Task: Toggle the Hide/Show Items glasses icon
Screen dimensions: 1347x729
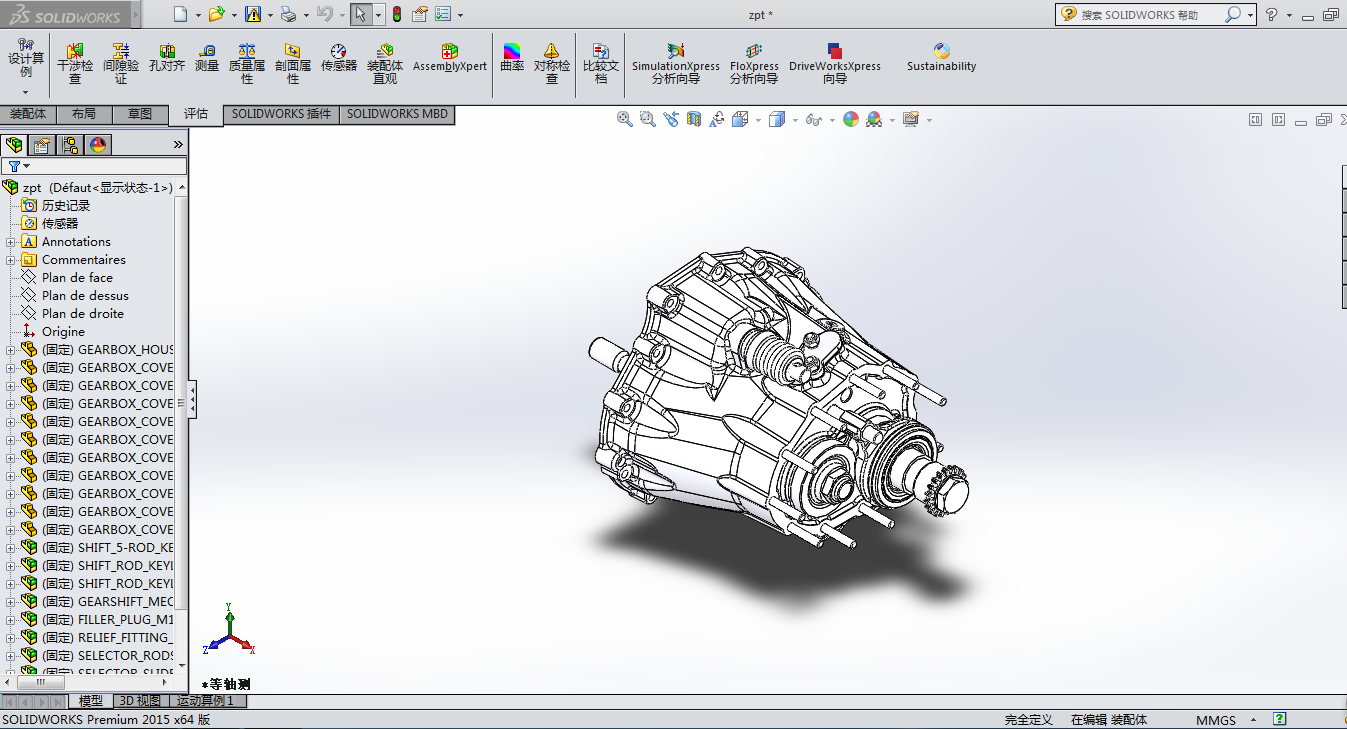Action: [814, 120]
